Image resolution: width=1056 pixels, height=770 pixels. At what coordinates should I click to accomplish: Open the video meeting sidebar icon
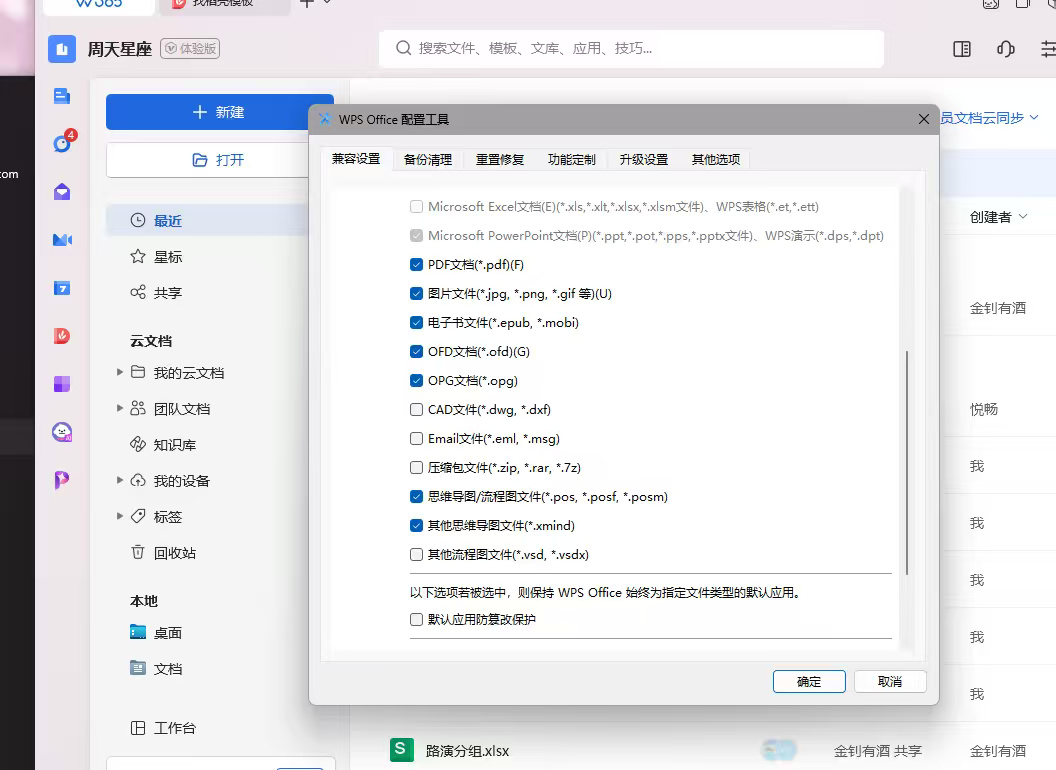pos(62,240)
